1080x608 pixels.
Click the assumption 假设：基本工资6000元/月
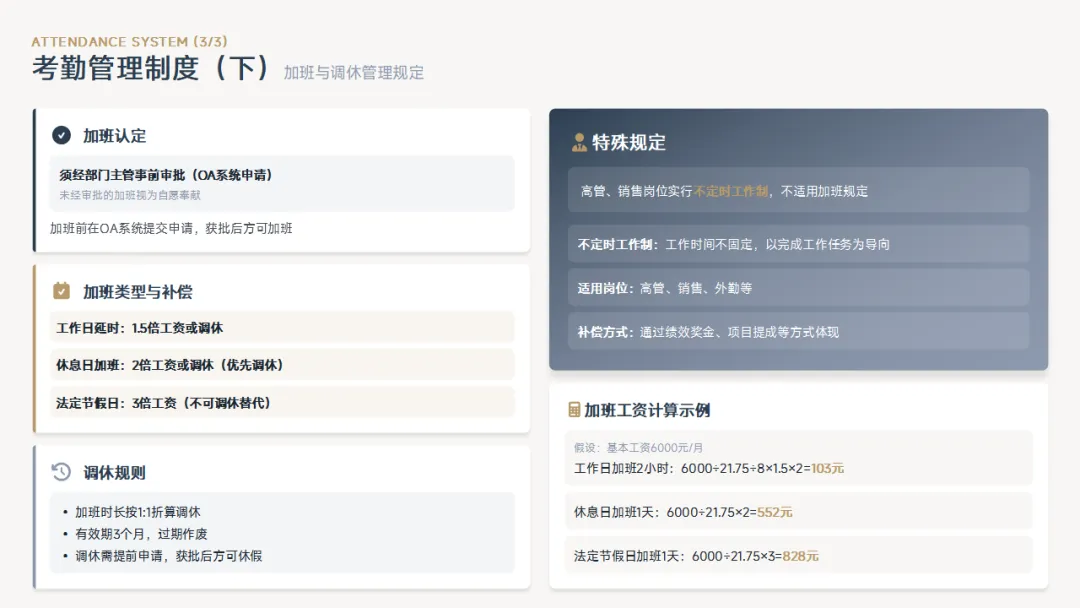point(638,448)
